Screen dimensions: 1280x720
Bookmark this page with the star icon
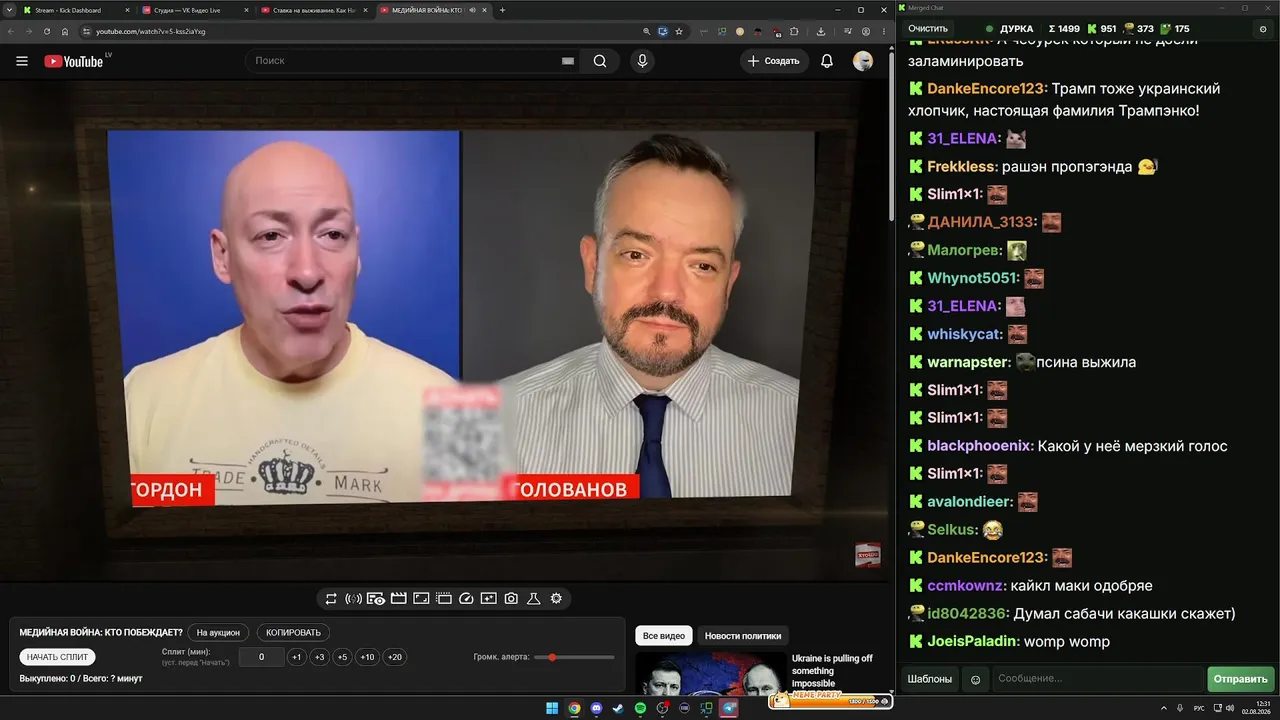coord(679,31)
